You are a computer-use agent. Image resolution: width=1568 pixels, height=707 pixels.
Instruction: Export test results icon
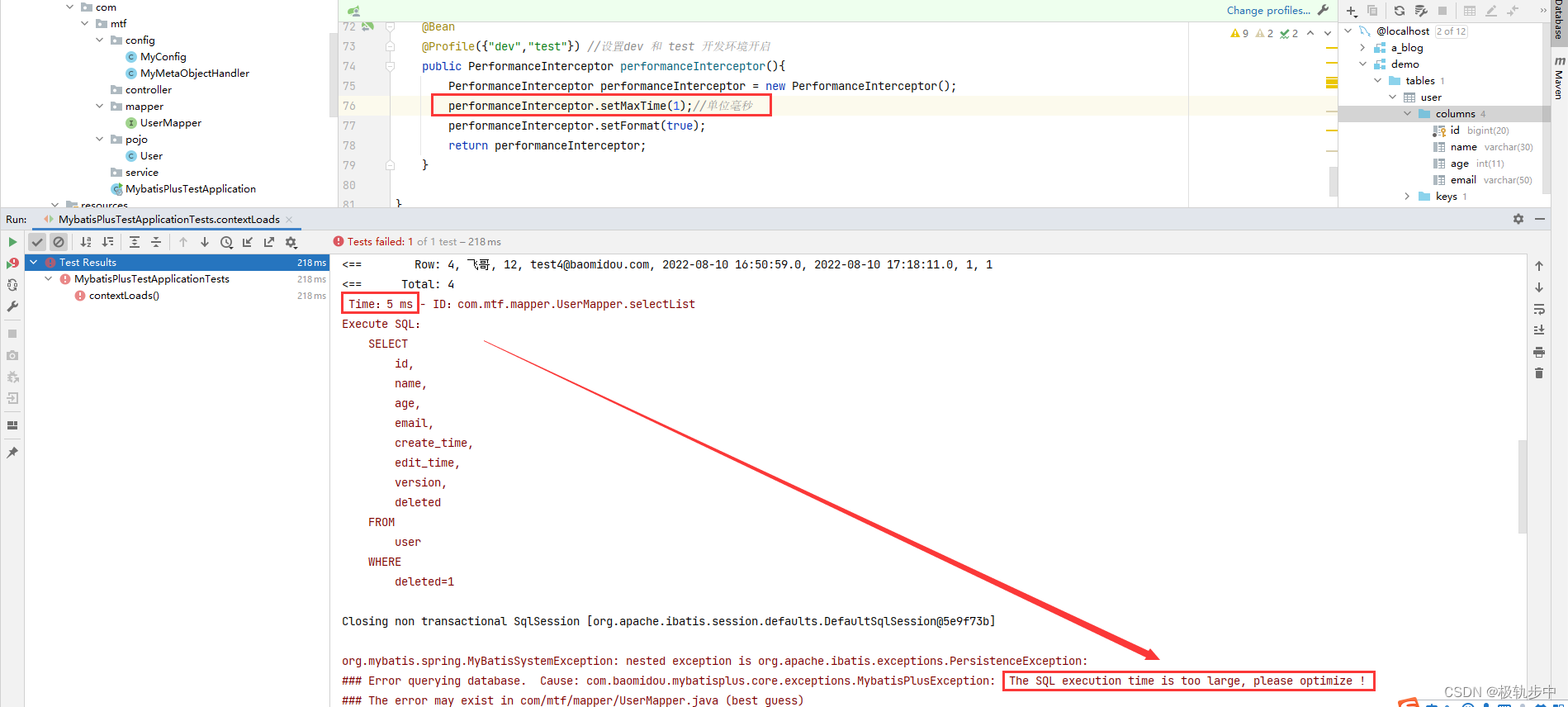pos(269,242)
